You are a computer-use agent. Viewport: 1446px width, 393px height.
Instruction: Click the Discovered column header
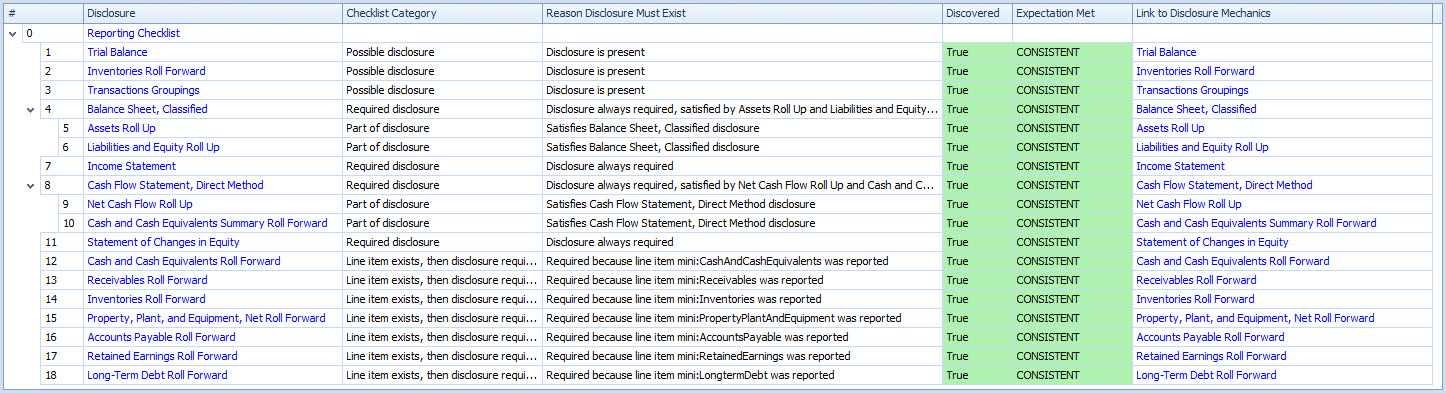[977, 13]
